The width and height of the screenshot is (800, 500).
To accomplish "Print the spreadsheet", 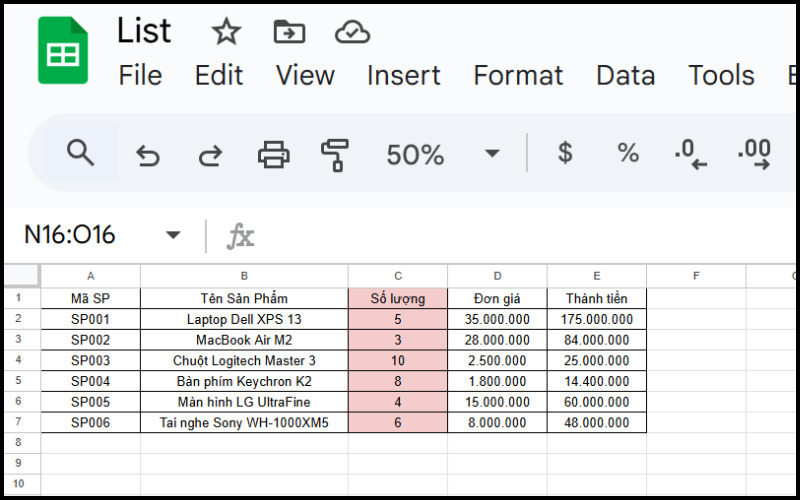I will 273,154.
